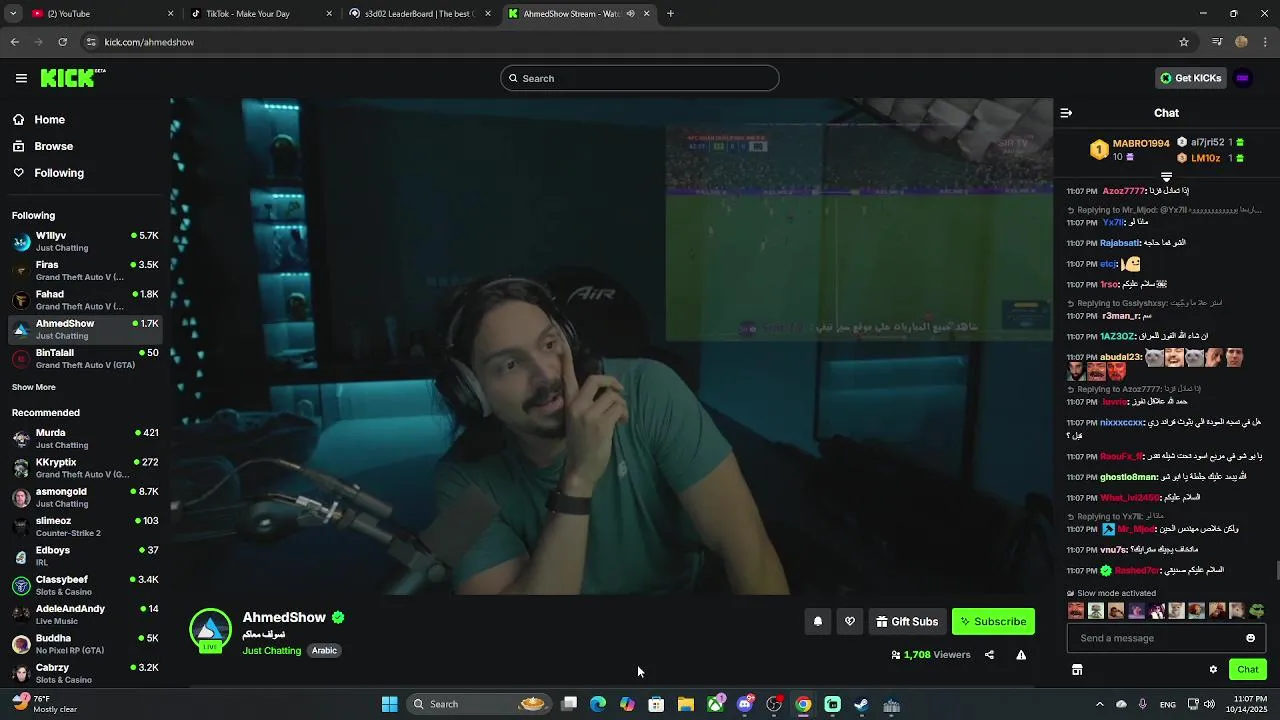Show hidden system tray icons
Image resolution: width=1280 pixels, height=720 pixels.
[1099, 704]
